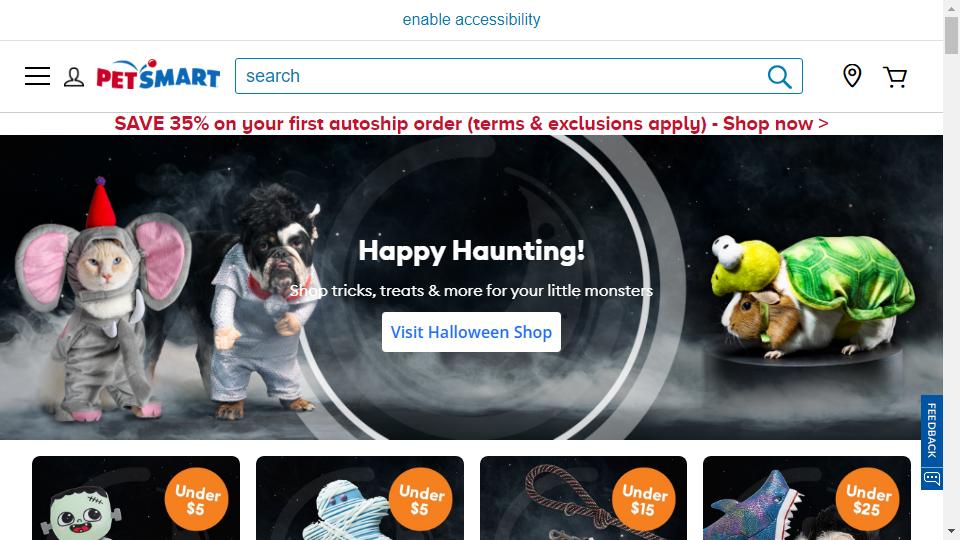
Task: Click the magnifying glass search icon
Action: pos(779,77)
